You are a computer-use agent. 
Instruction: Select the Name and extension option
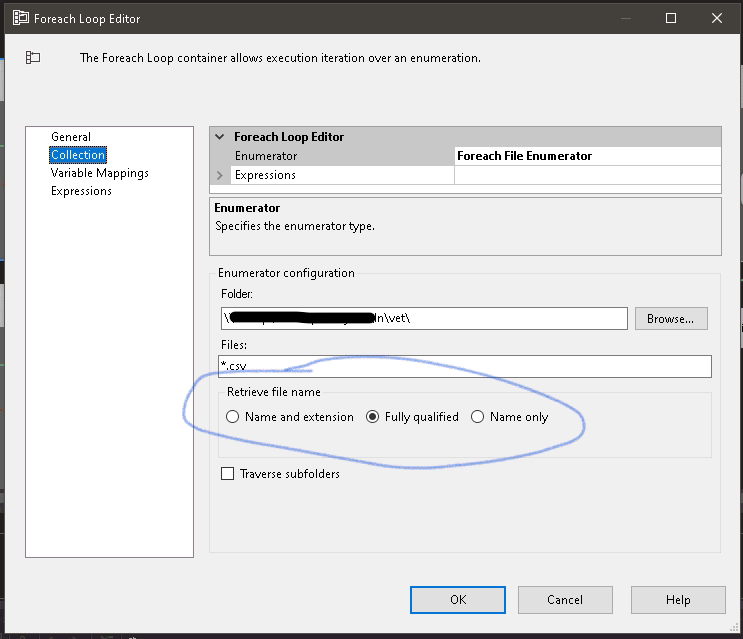(233, 417)
